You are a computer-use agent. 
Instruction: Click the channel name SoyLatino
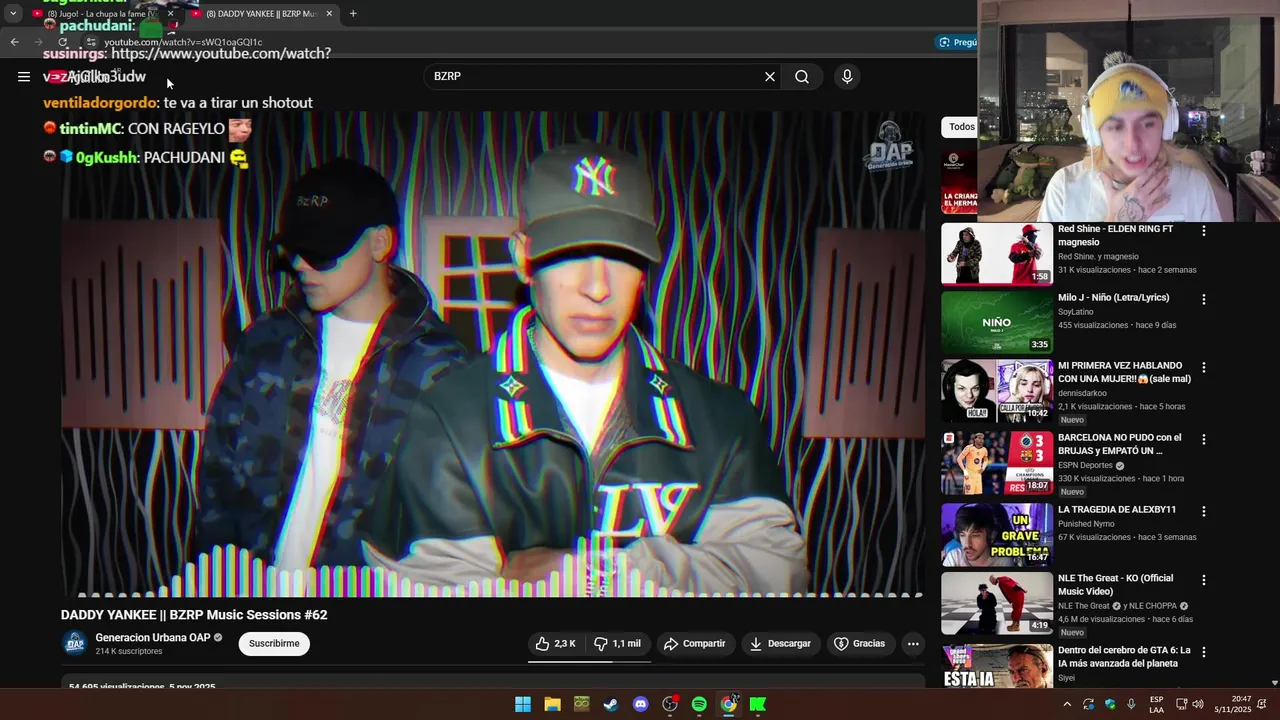coord(1075,312)
